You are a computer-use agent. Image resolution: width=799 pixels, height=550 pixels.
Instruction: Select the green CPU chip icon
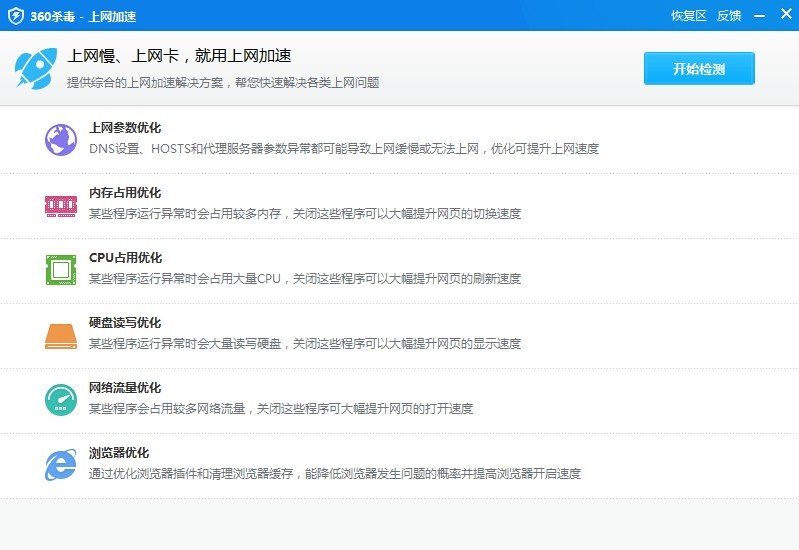61,270
